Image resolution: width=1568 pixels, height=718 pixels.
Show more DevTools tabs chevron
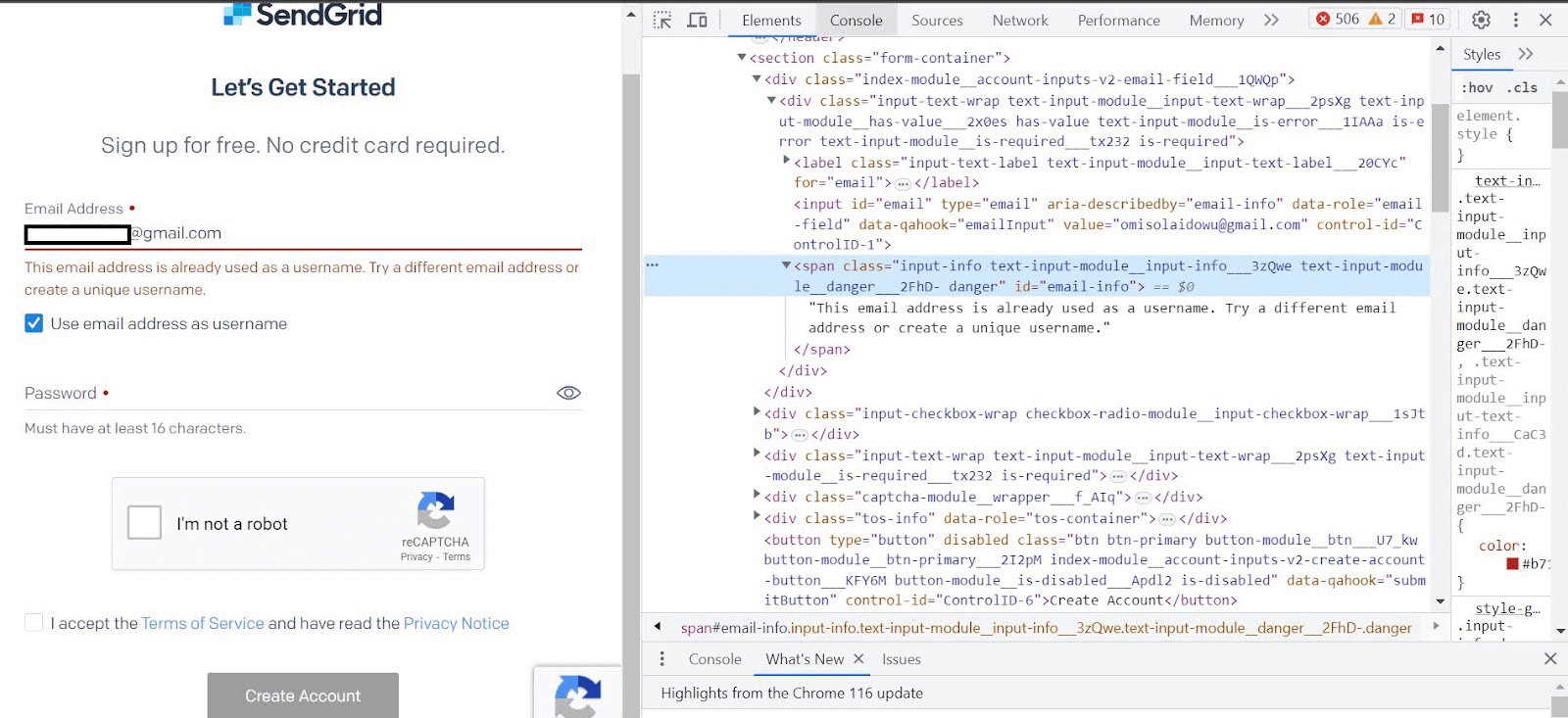coord(1271,20)
